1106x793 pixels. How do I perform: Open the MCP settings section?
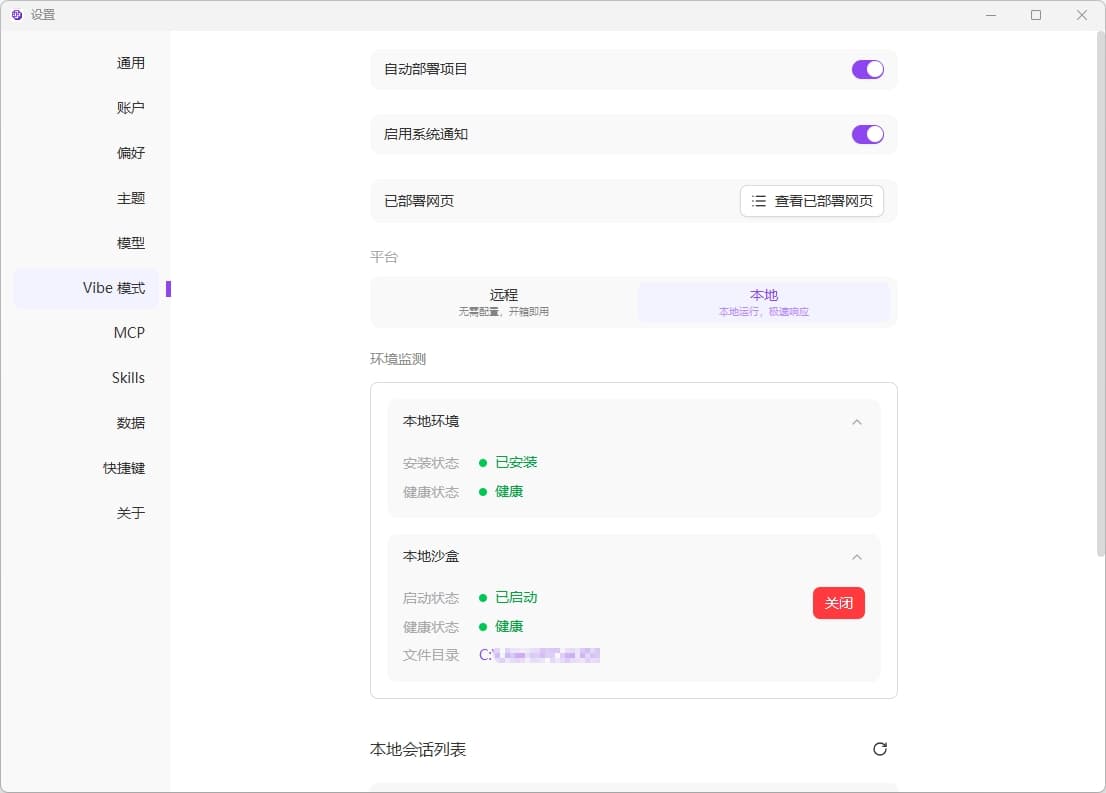click(x=129, y=333)
